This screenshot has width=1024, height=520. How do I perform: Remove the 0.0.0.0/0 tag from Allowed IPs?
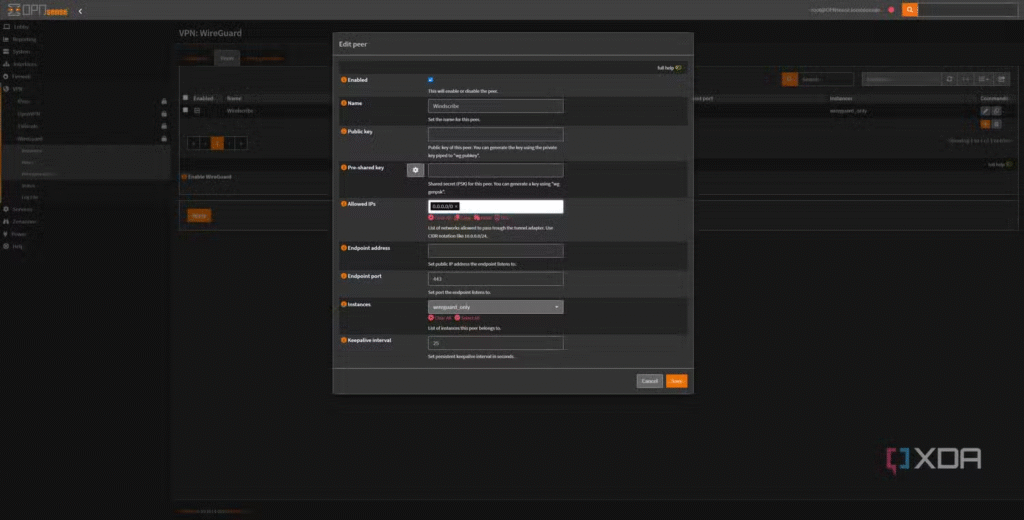click(457, 206)
